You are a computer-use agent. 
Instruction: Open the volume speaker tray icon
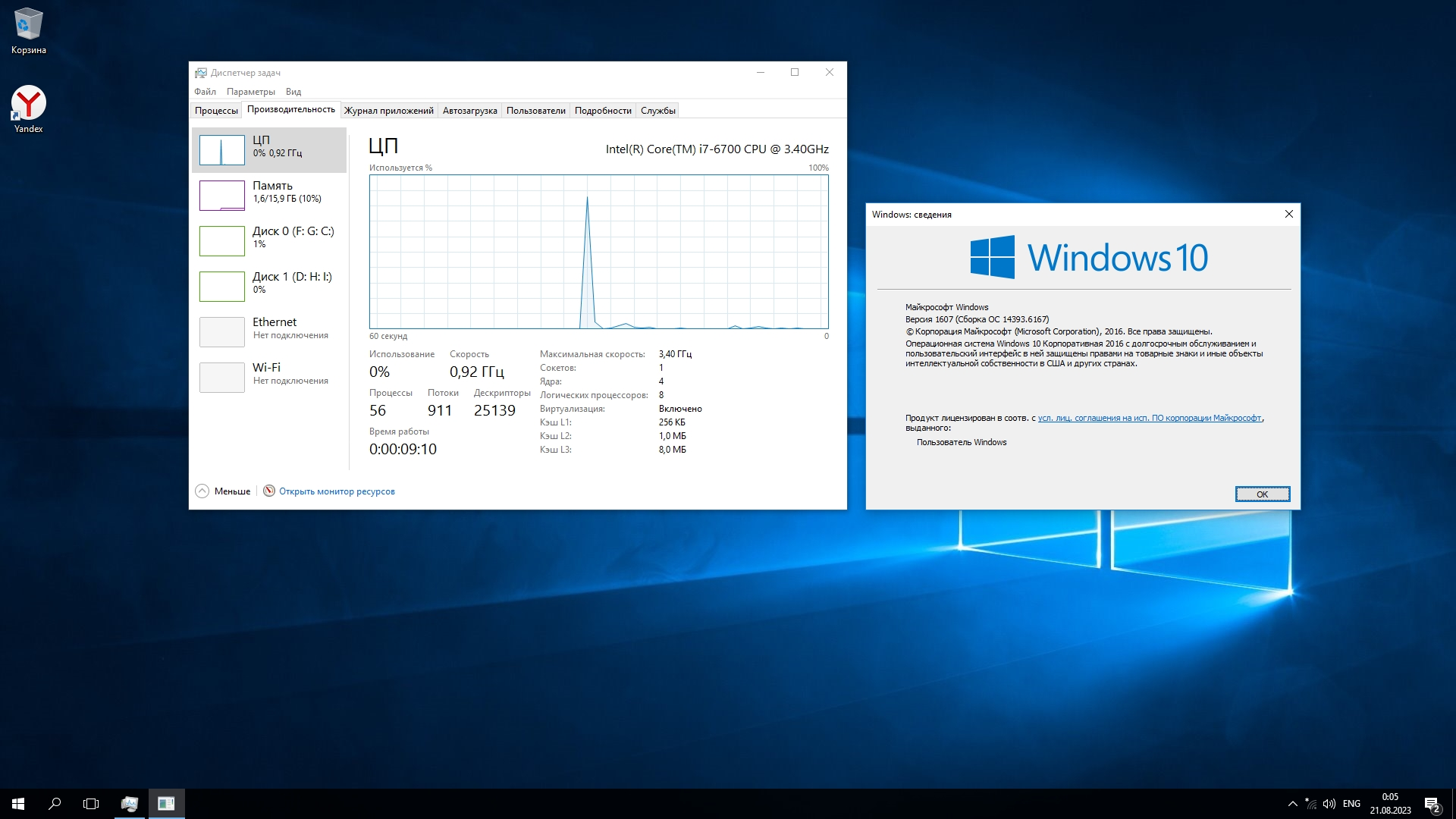click(x=1329, y=804)
